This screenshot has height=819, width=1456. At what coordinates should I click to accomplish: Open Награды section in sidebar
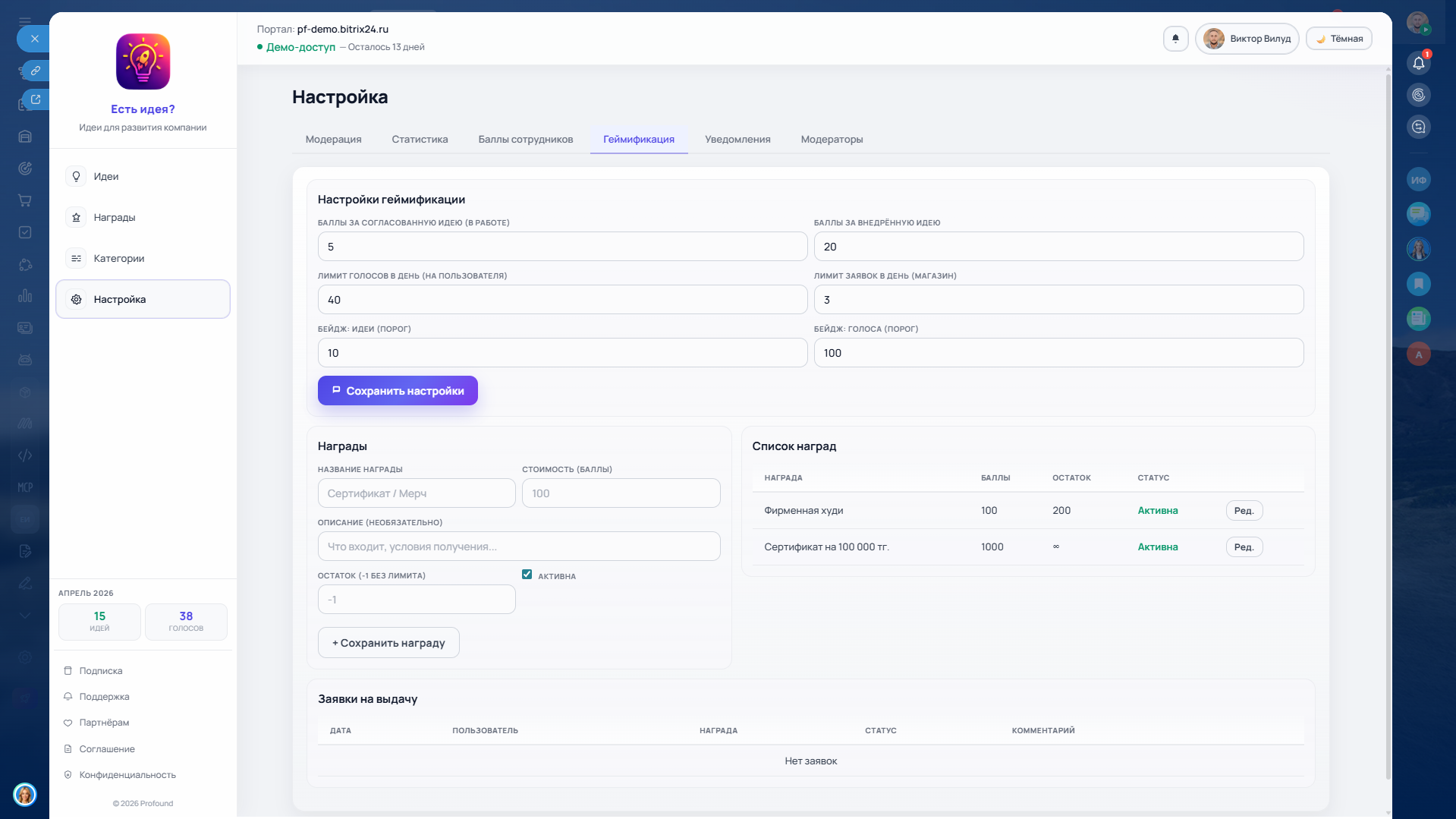[115, 218]
